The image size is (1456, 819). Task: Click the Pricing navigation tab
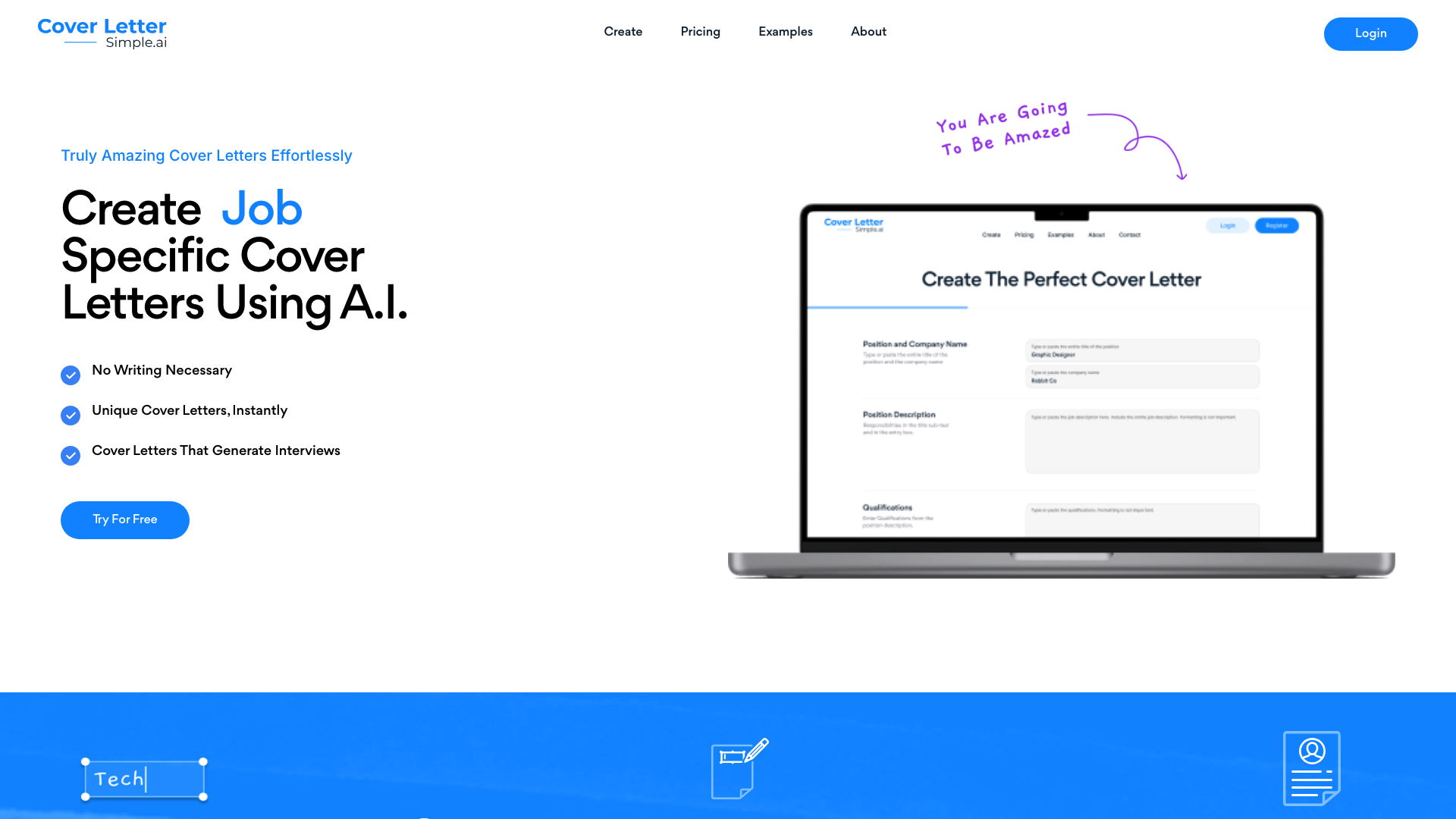tap(700, 32)
